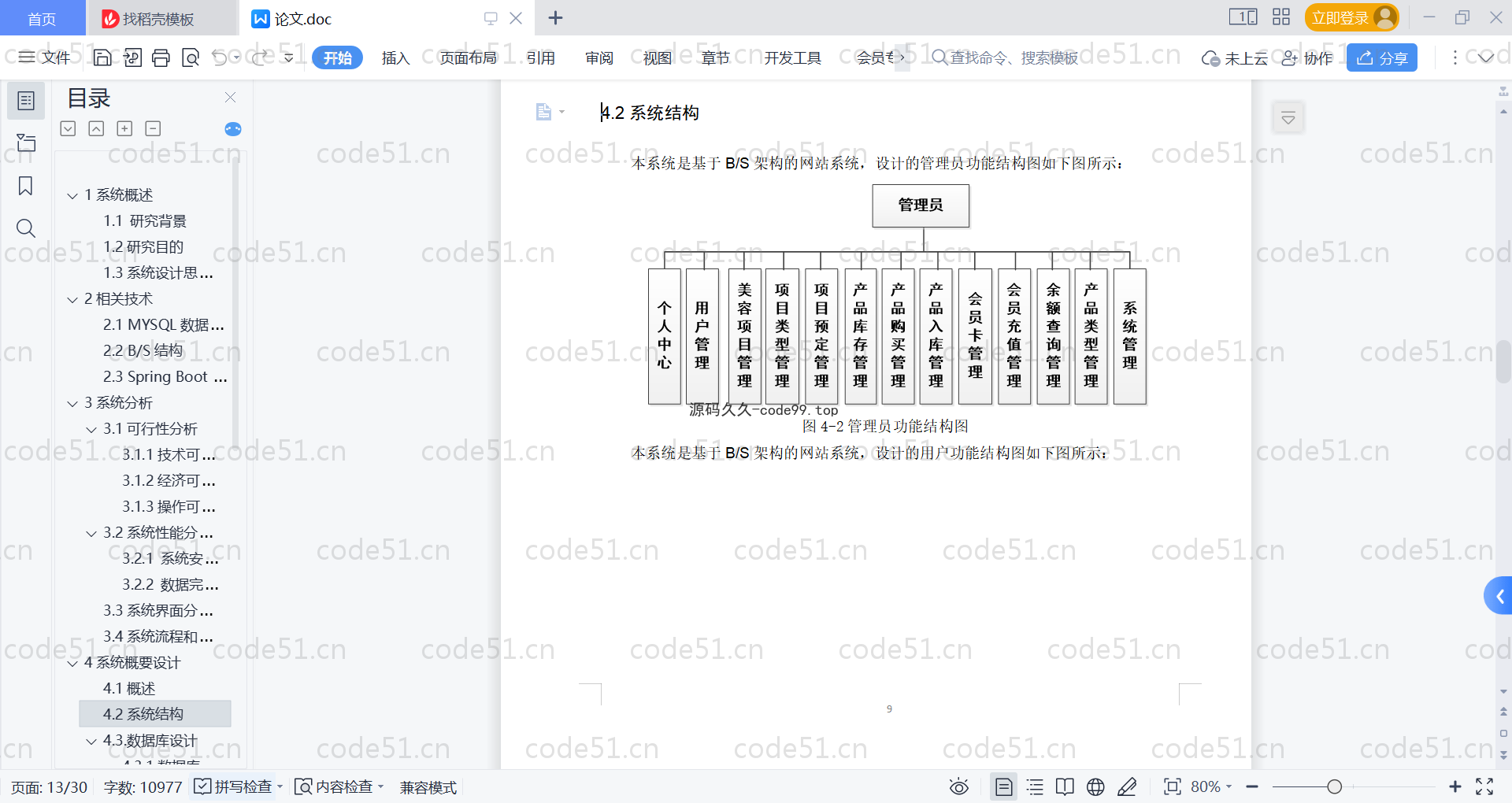Jump to outline item 4.1 概述
This screenshot has height=803, width=1512.
click(x=129, y=689)
